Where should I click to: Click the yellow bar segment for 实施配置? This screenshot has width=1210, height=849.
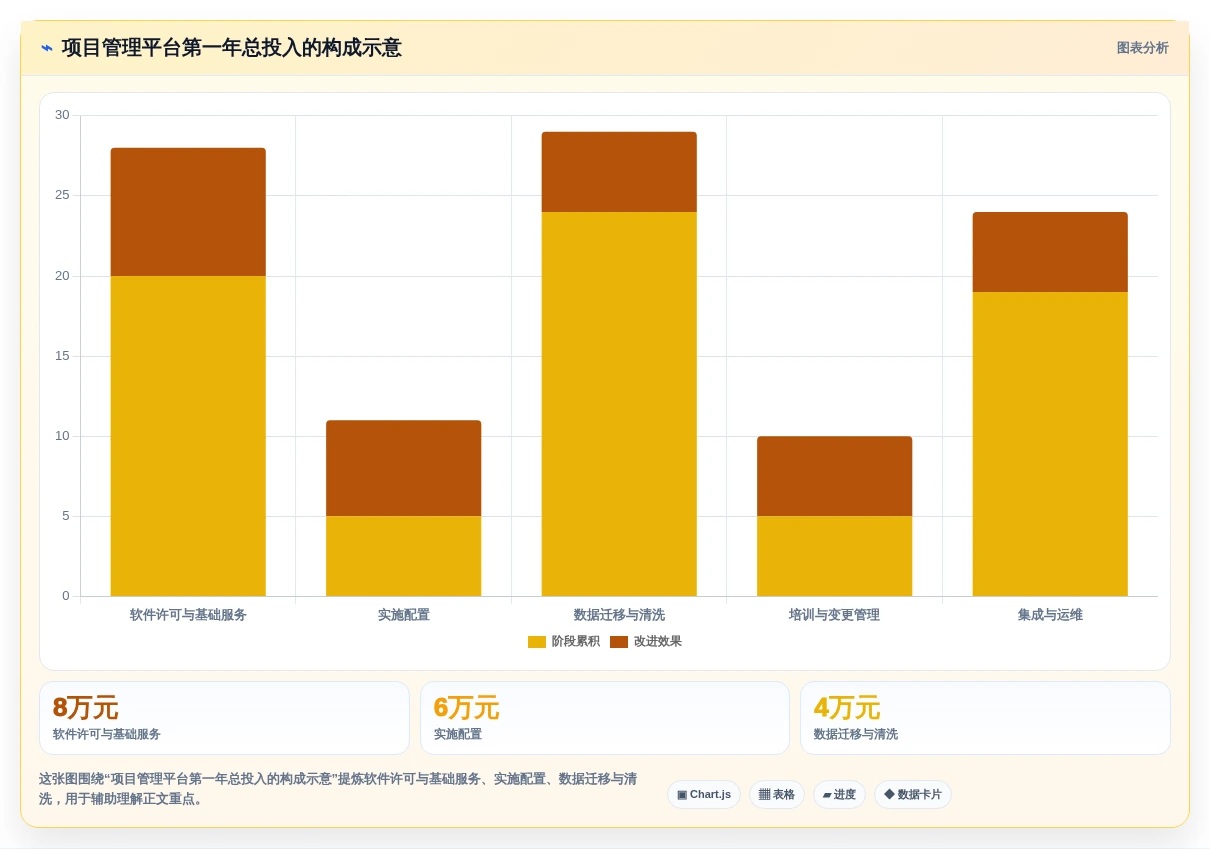click(404, 556)
